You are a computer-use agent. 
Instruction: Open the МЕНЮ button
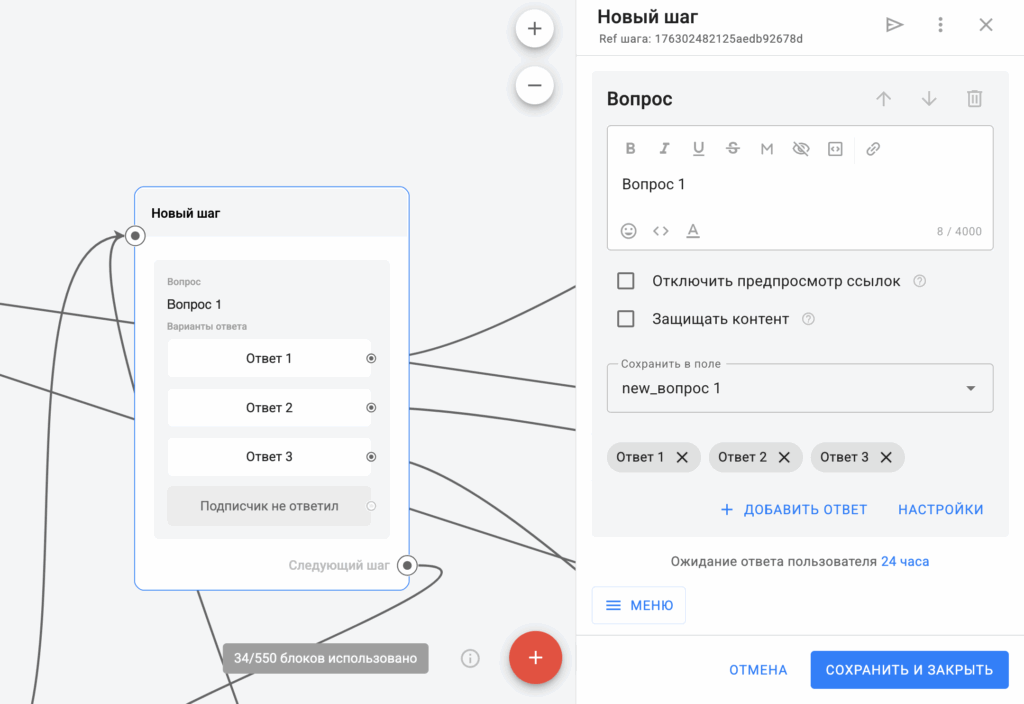(639, 605)
